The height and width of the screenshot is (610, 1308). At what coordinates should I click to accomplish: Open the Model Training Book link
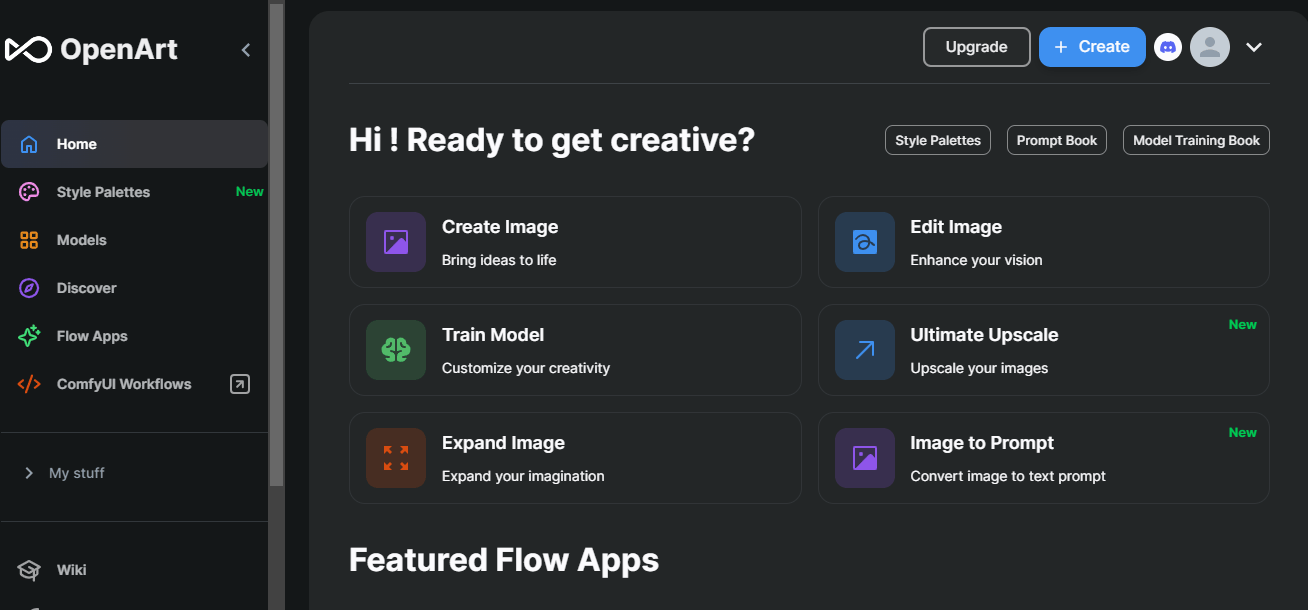[1196, 140]
